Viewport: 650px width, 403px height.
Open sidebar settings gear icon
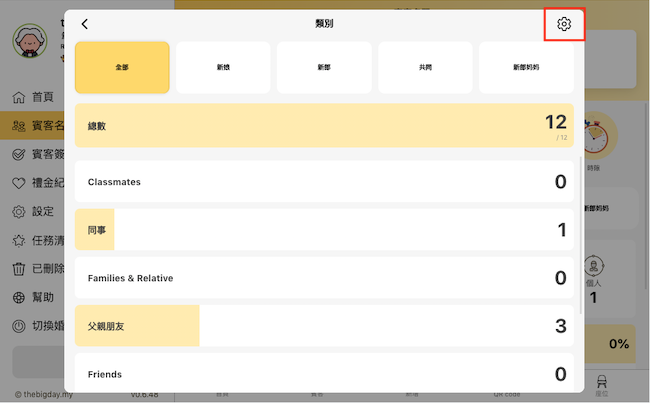pos(19,212)
